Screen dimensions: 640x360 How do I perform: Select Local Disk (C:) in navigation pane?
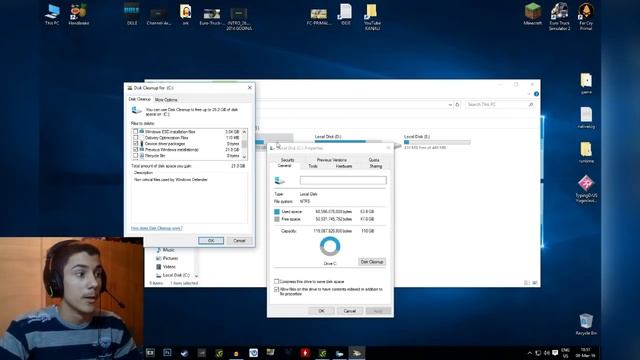click(173, 275)
